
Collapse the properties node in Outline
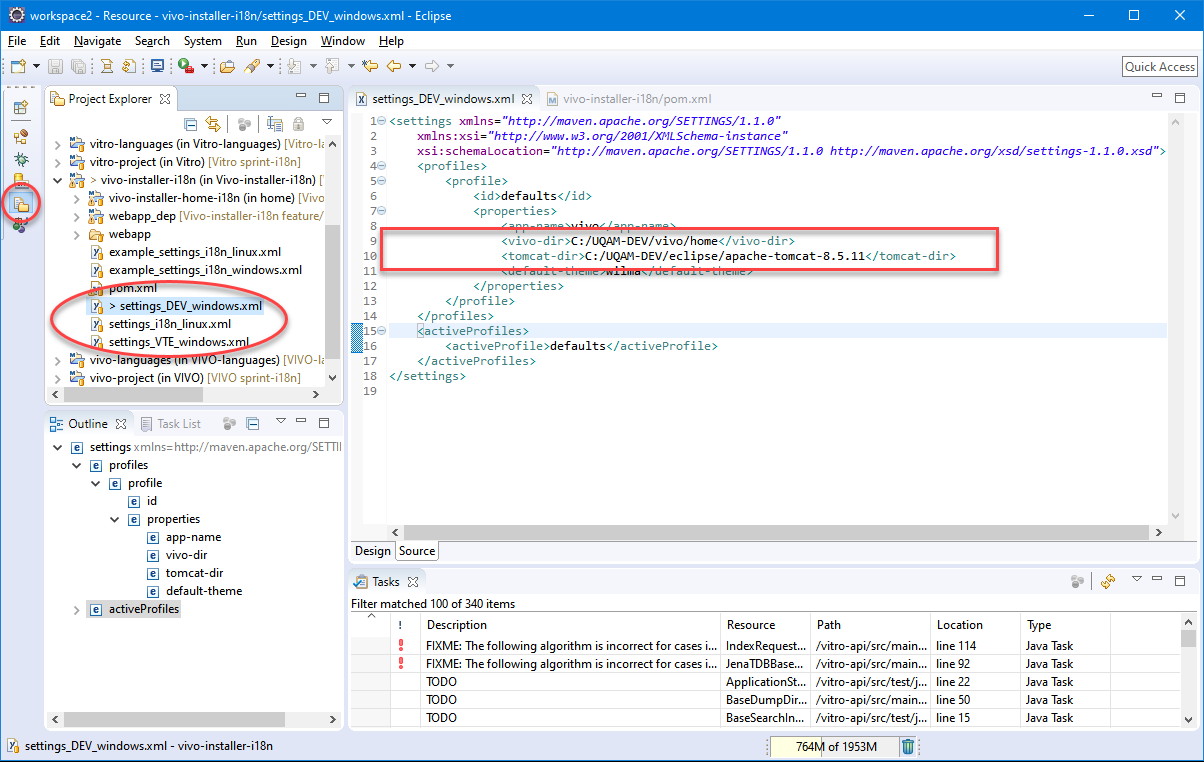tap(115, 519)
